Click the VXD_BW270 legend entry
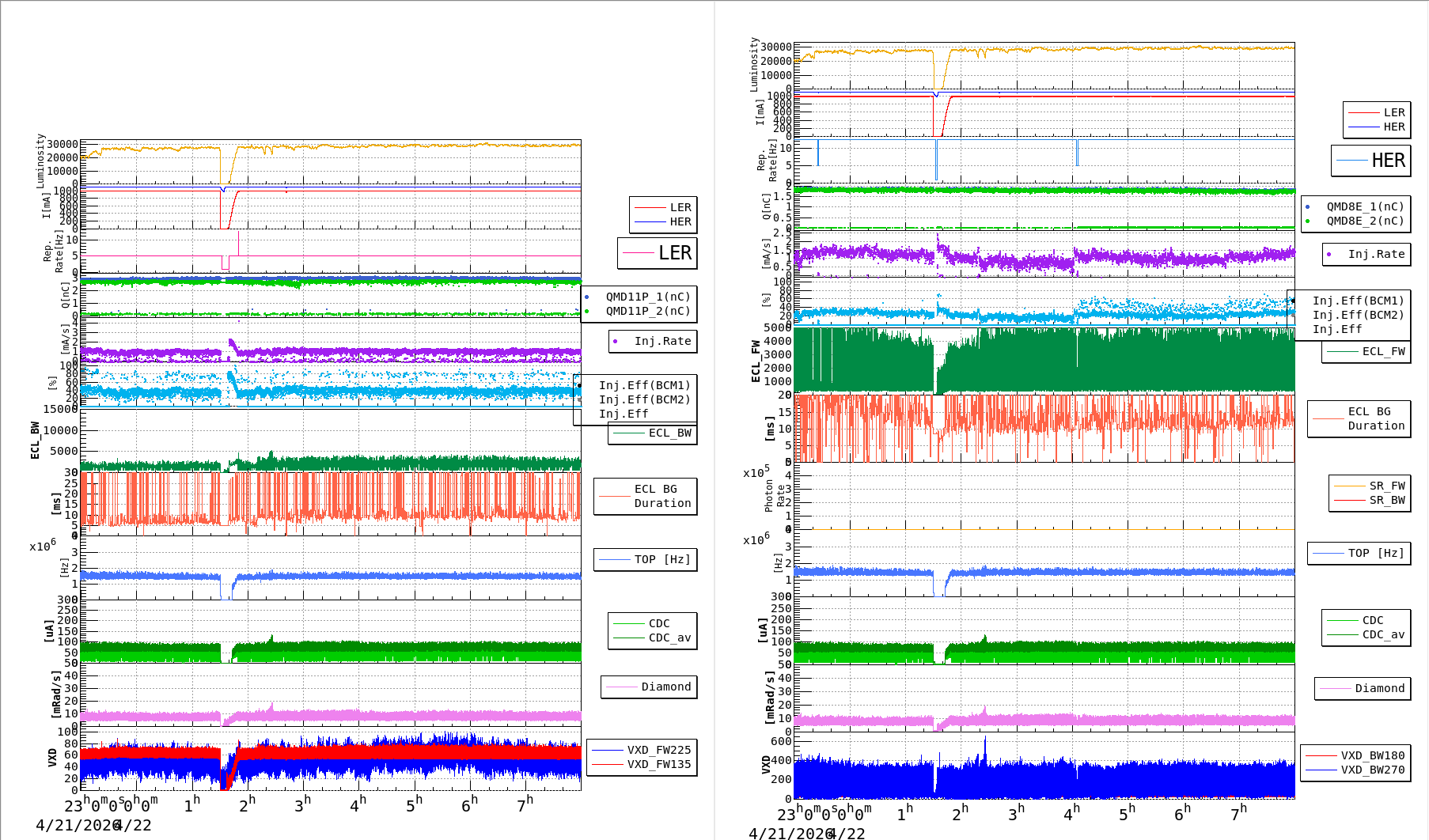Image resolution: width=1429 pixels, height=840 pixels. [1371, 770]
